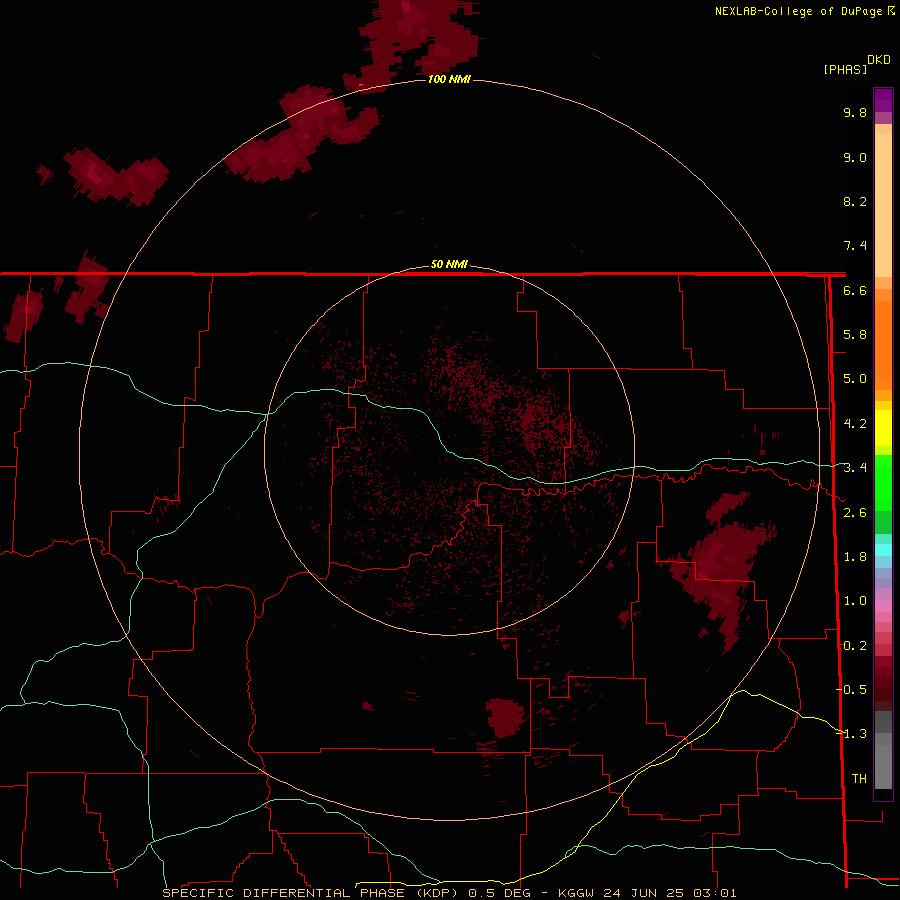Click the DKD legend unit label
The height and width of the screenshot is (900, 900).
tap(879, 60)
